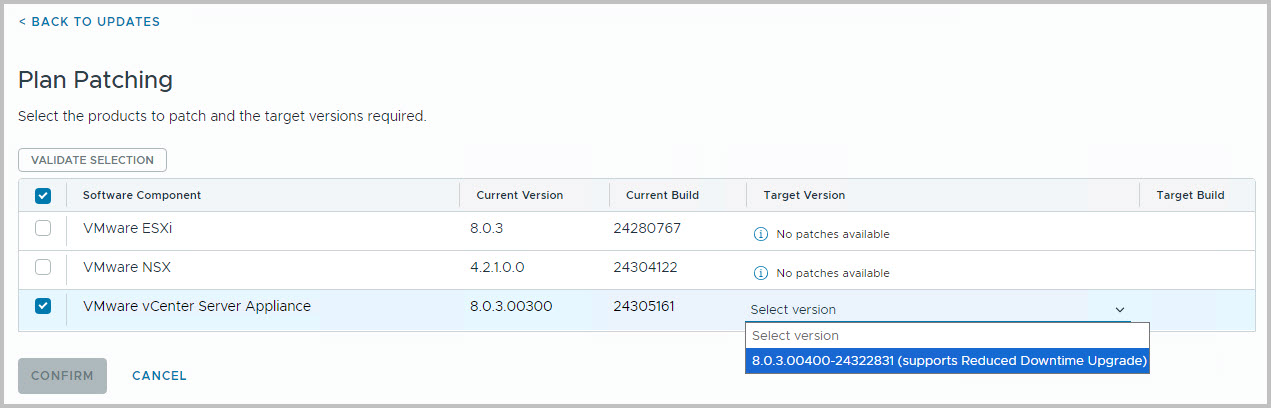Screen dimensions: 1271x408
Task: Click the info icon in ESXi row
Action: click(x=760, y=234)
